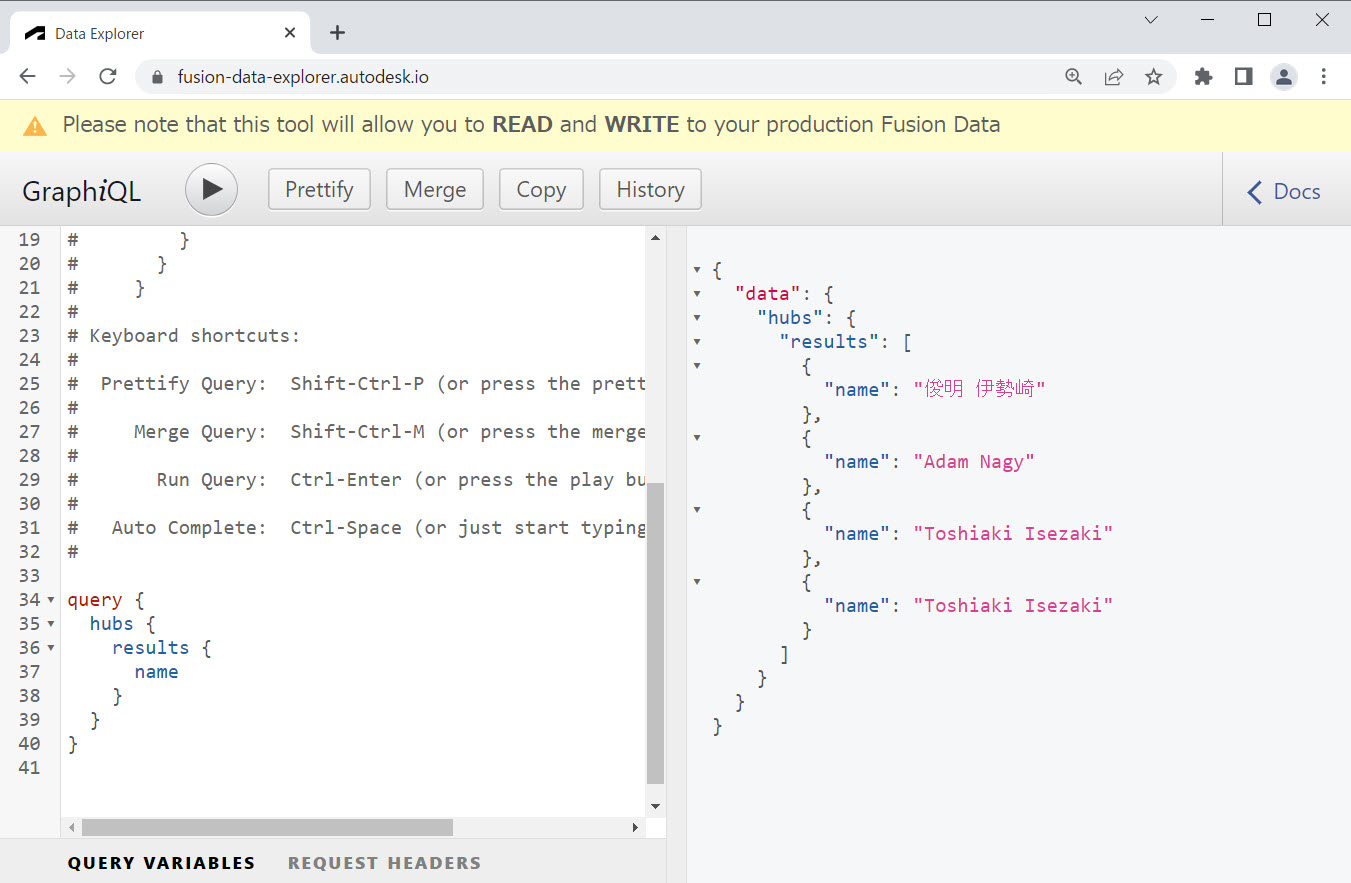Click the share page icon
Viewport: 1351px width, 883px height.
tap(1114, 77)
